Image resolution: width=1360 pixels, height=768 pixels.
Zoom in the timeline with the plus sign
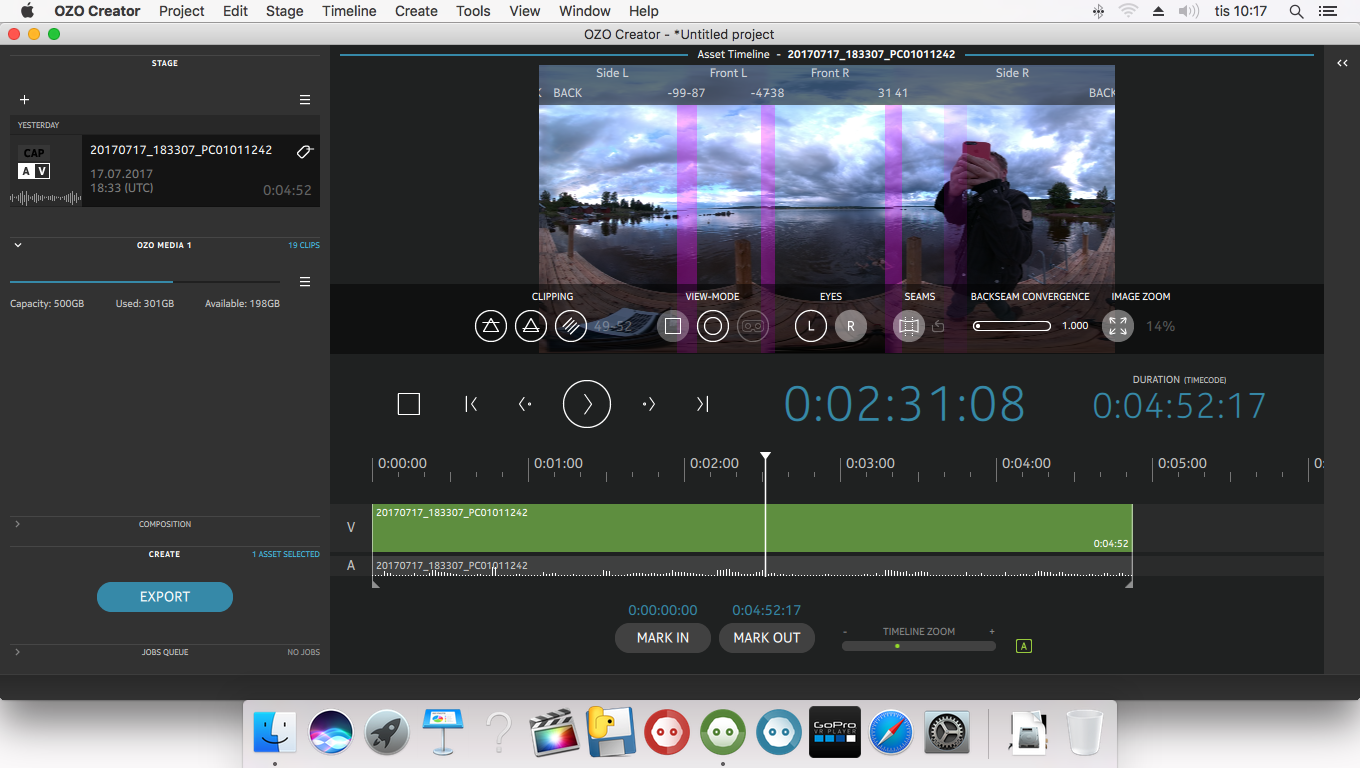click(x=992, y=632)
